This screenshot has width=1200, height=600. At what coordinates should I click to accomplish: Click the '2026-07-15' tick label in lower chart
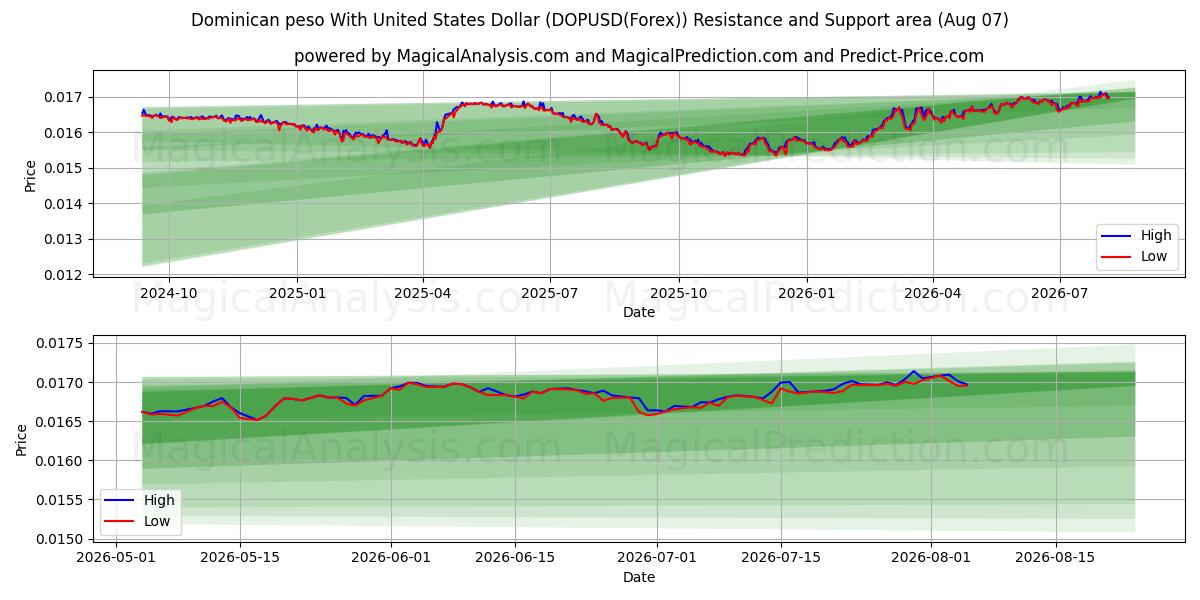pyautogui.click(x=781, y=558)
